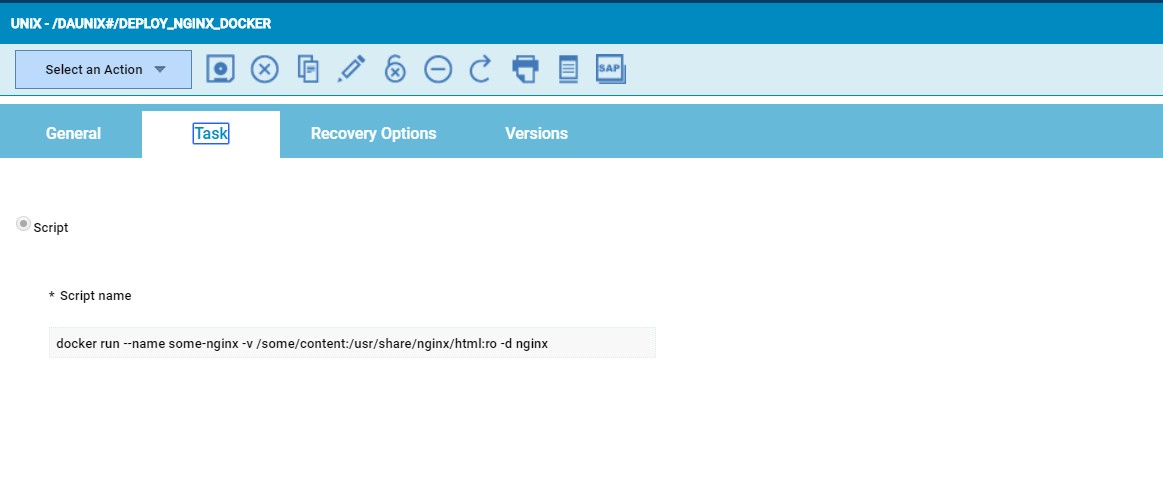Viewport: 1163px width, 486px height.
Task: Open the Select an Action dropdown
Action: [x=94, y=70]
